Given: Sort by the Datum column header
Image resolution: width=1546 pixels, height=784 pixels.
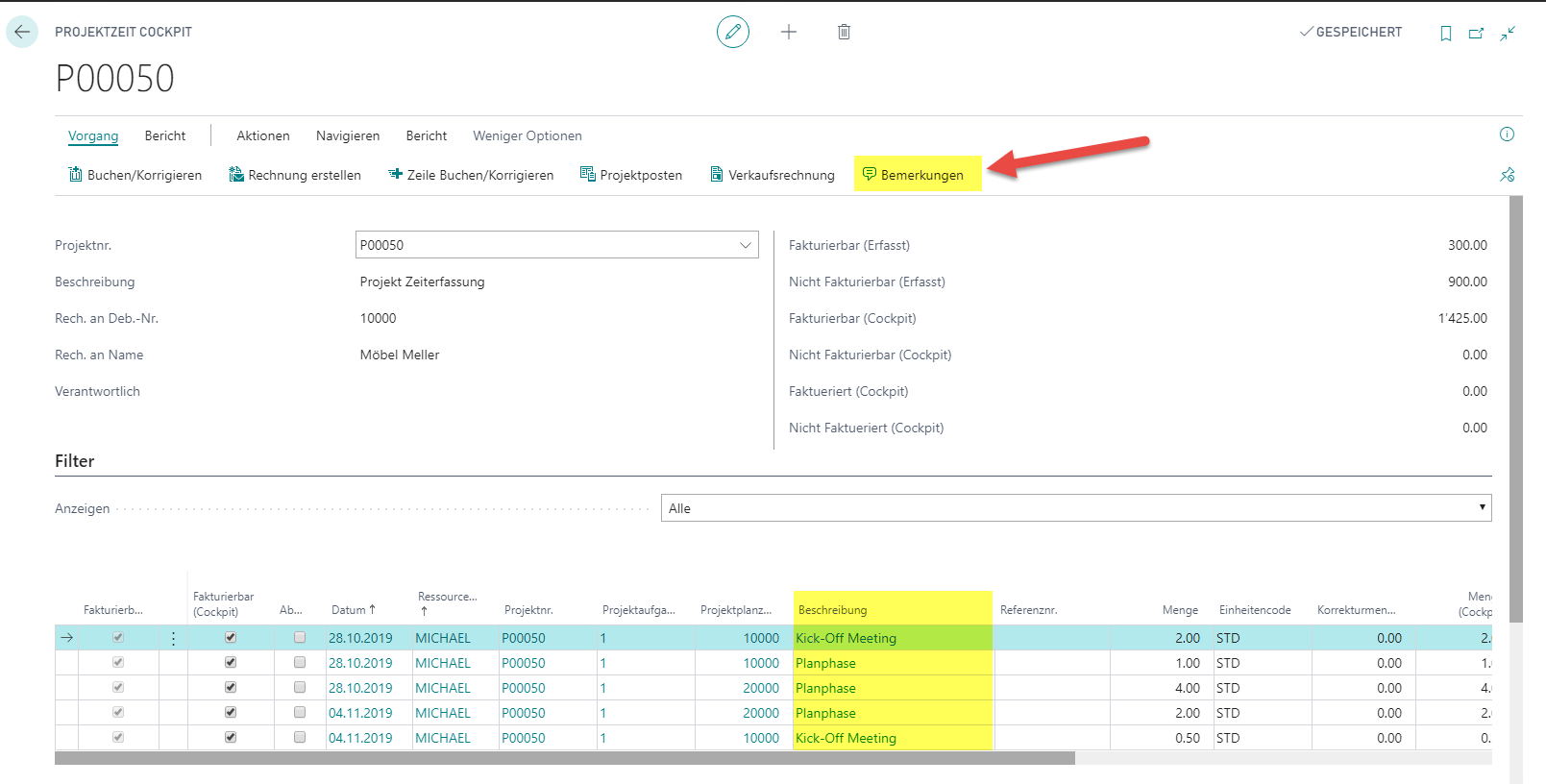Looking at the screenshot, I should click(x=354, y=610).
